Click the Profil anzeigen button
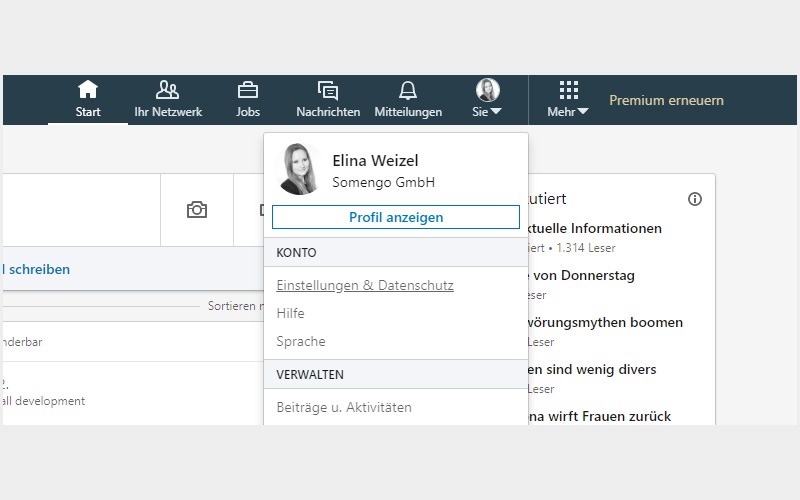The image size is (800, 500). (395, 217)
